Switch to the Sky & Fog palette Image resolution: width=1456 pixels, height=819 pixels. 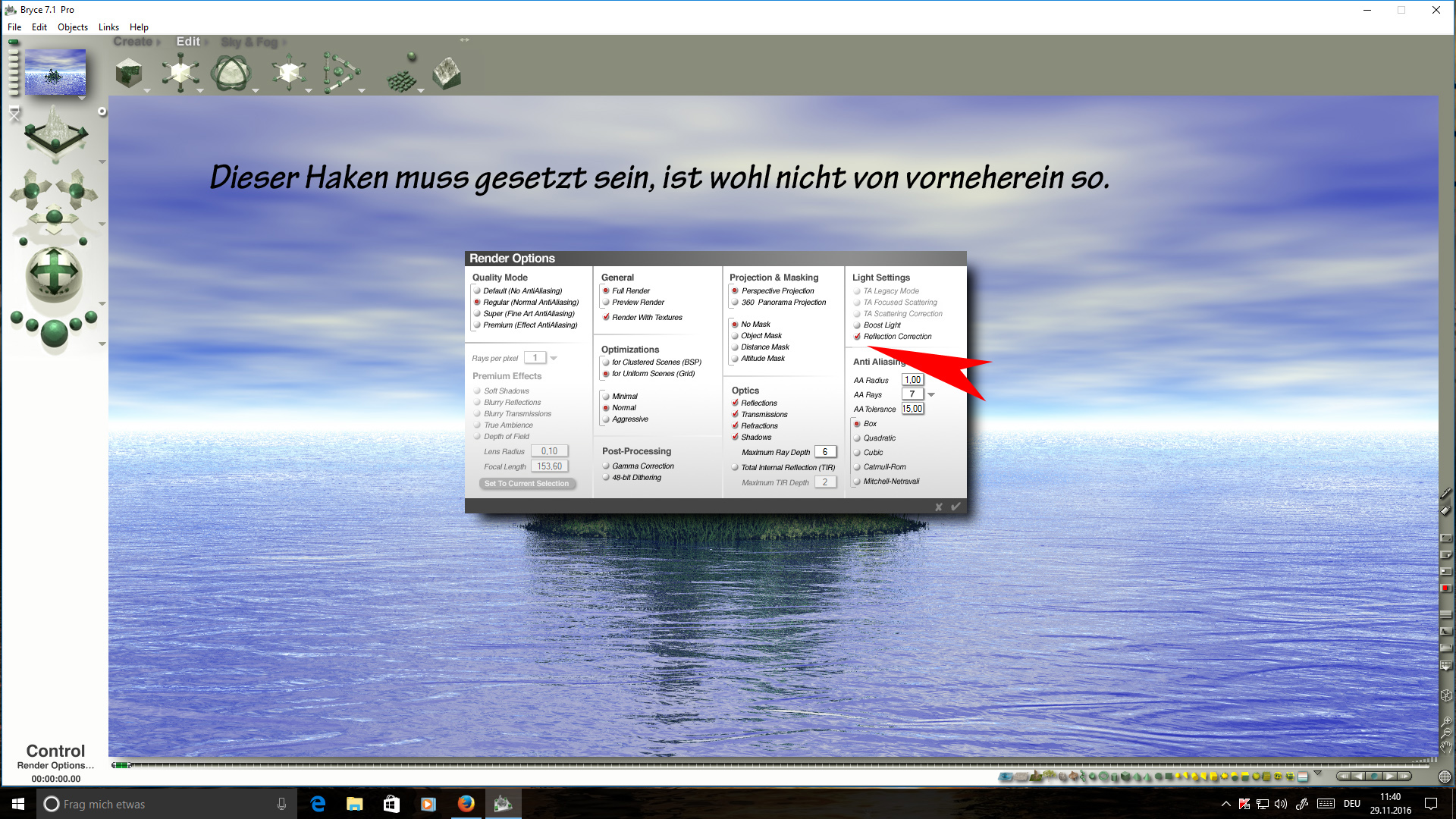click(x=249, y=42)
